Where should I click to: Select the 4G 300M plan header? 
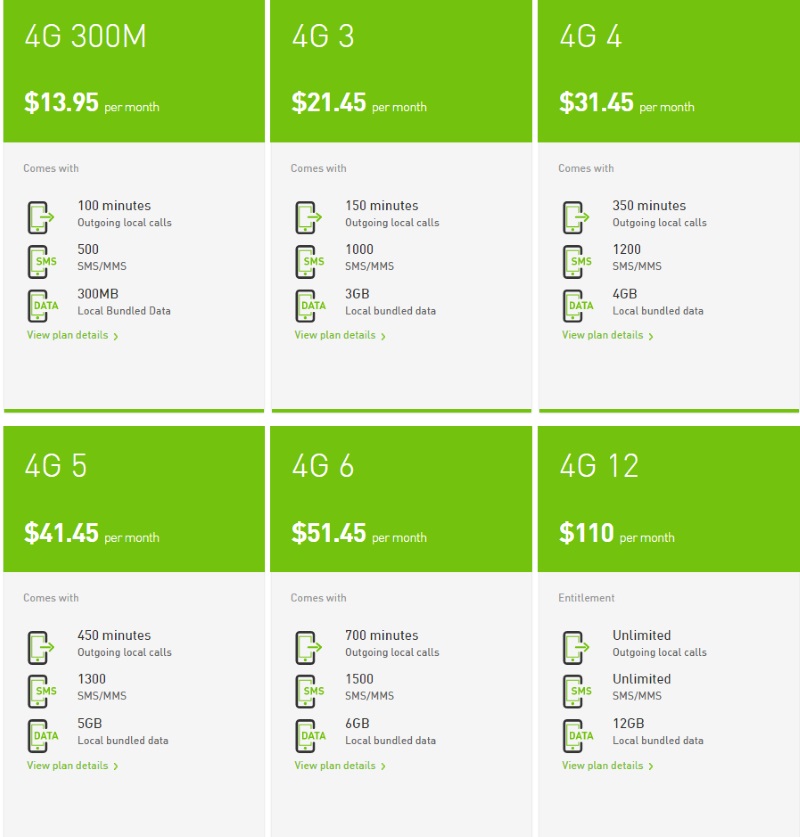point(134,71)
